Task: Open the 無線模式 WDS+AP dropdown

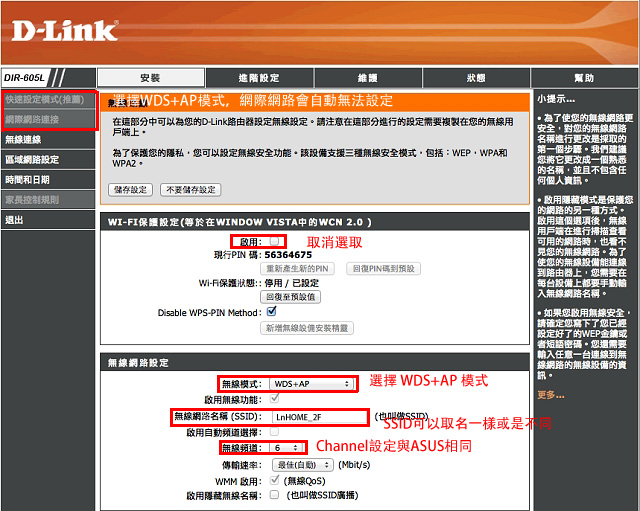Action: pos(311,384)
